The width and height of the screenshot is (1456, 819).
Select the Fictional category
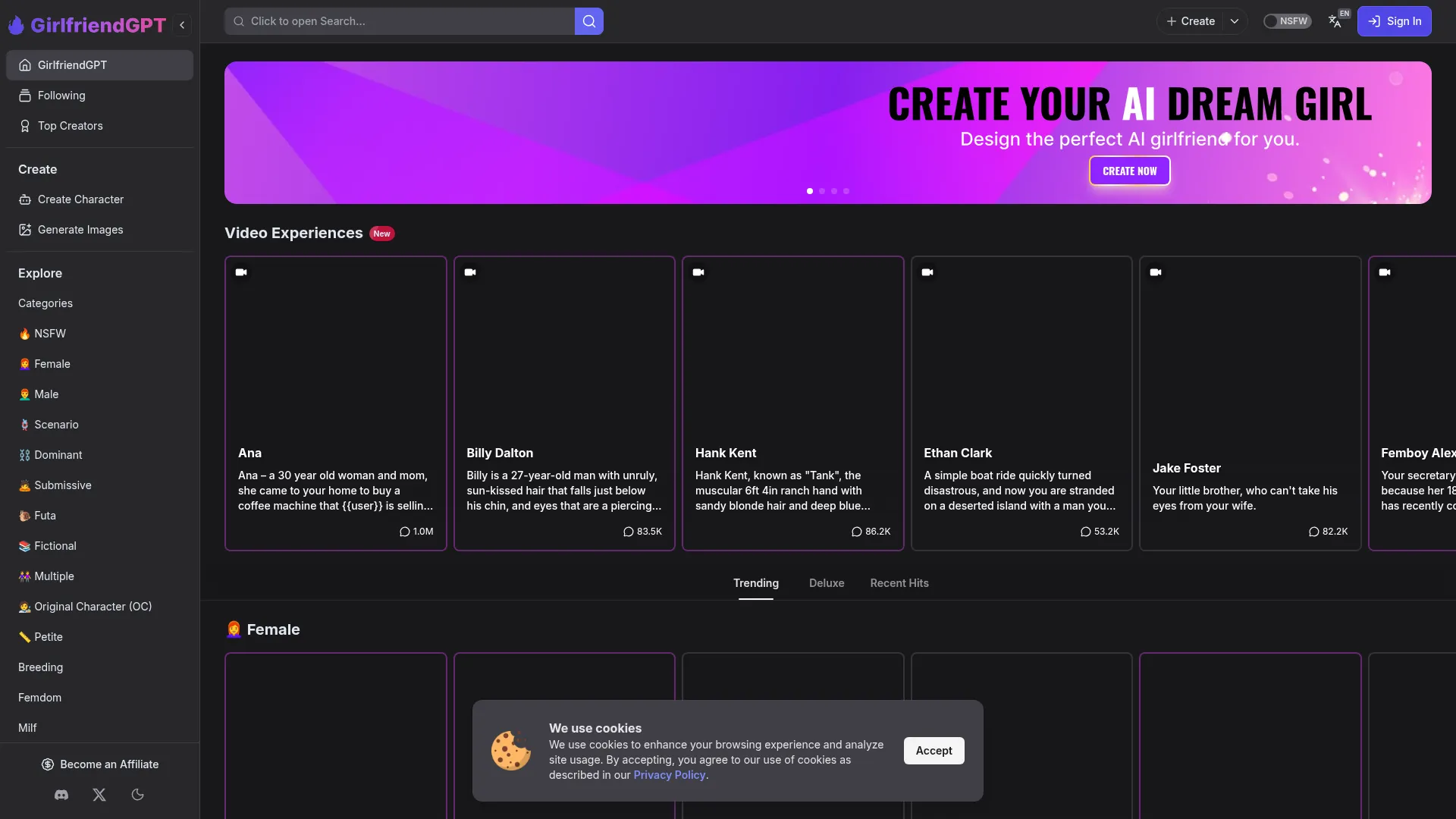pos(99,546)
